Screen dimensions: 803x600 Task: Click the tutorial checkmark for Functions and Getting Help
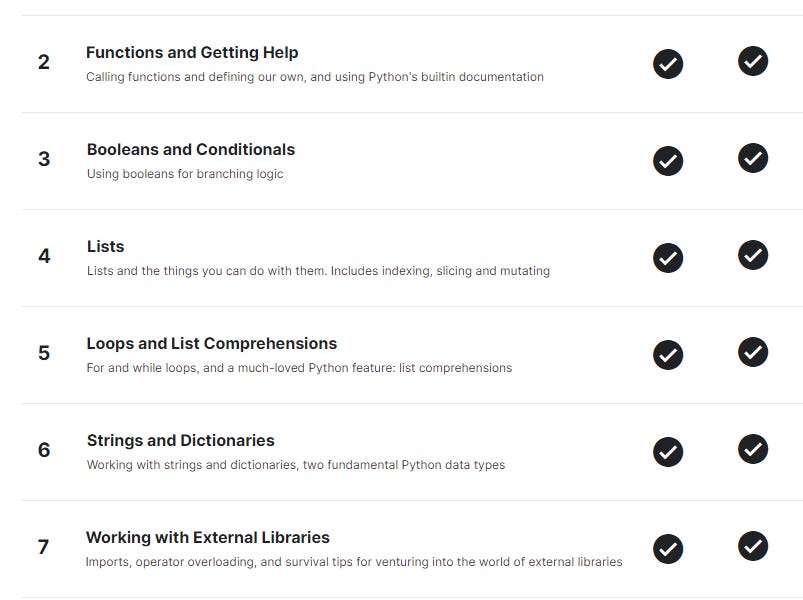(x=667, y=64)
